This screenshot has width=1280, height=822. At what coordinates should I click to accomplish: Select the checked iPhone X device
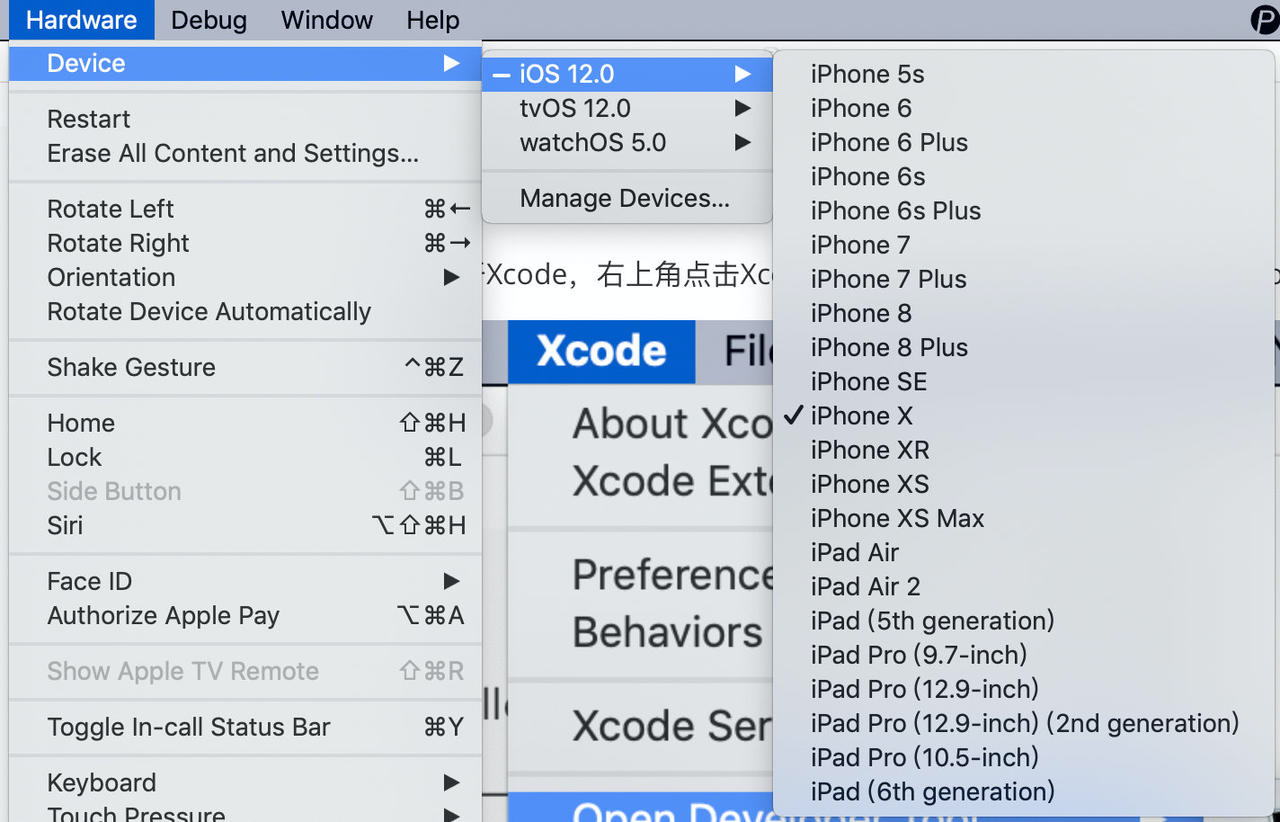(x=1024, y=415)
